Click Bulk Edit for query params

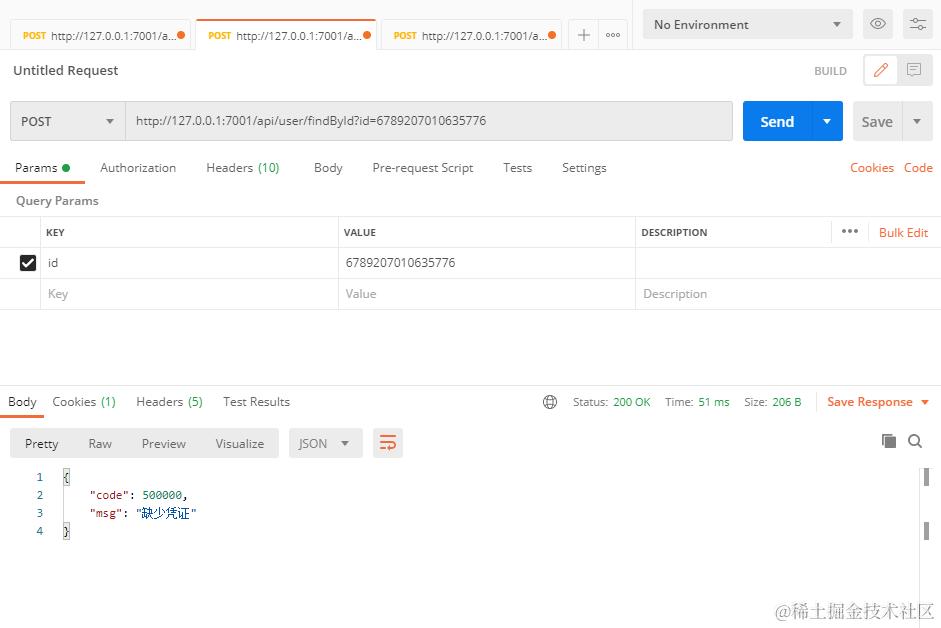903,232
